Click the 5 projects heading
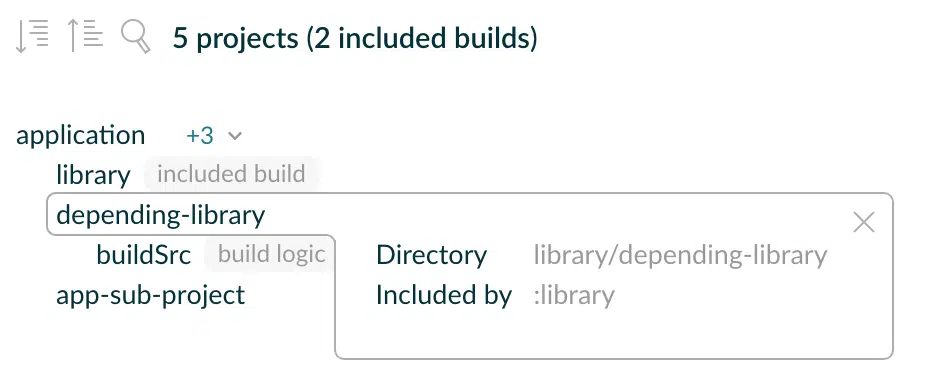 point(236,38)
